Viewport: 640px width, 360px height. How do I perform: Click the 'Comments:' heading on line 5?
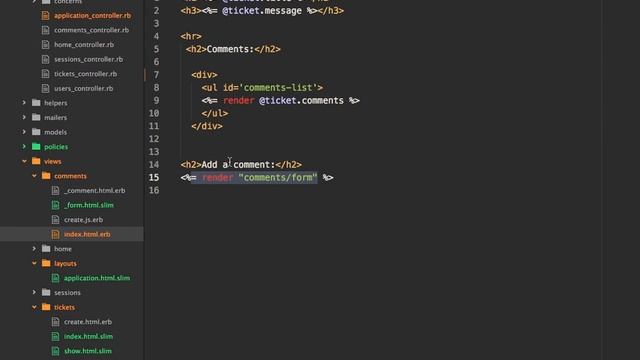coord(230,49)
